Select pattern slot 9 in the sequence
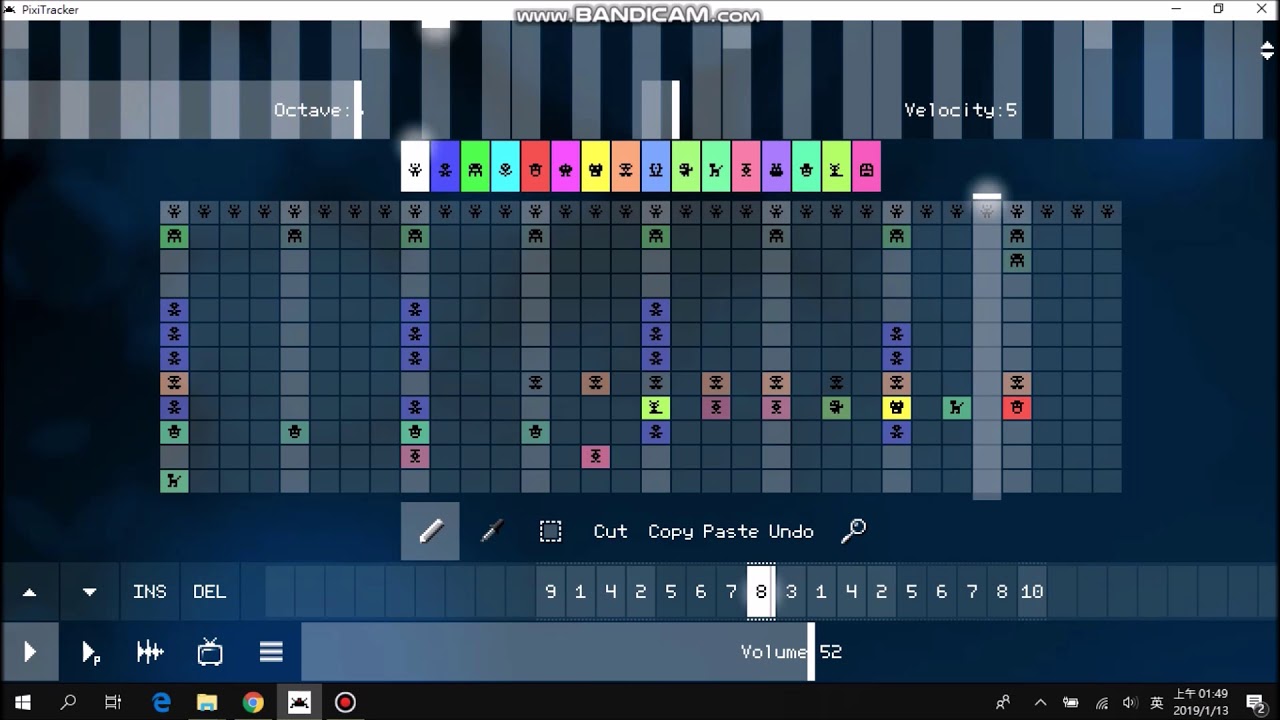 (x=550, y=592)
